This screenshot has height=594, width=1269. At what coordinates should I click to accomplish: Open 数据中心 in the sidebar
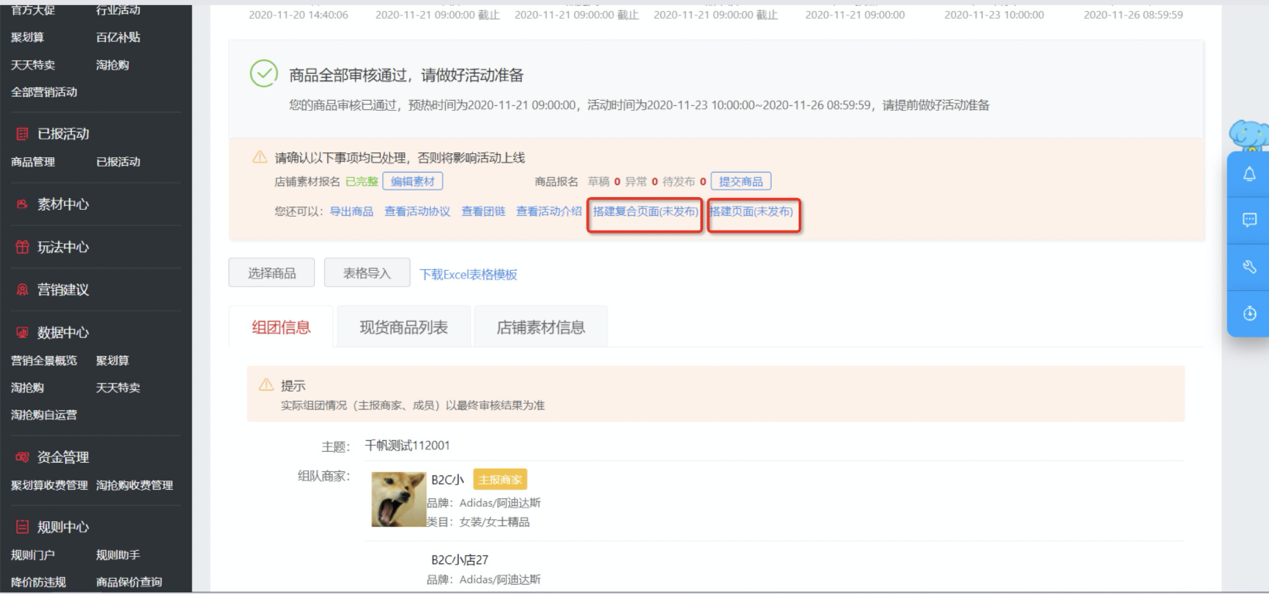(x=63, y=333)
